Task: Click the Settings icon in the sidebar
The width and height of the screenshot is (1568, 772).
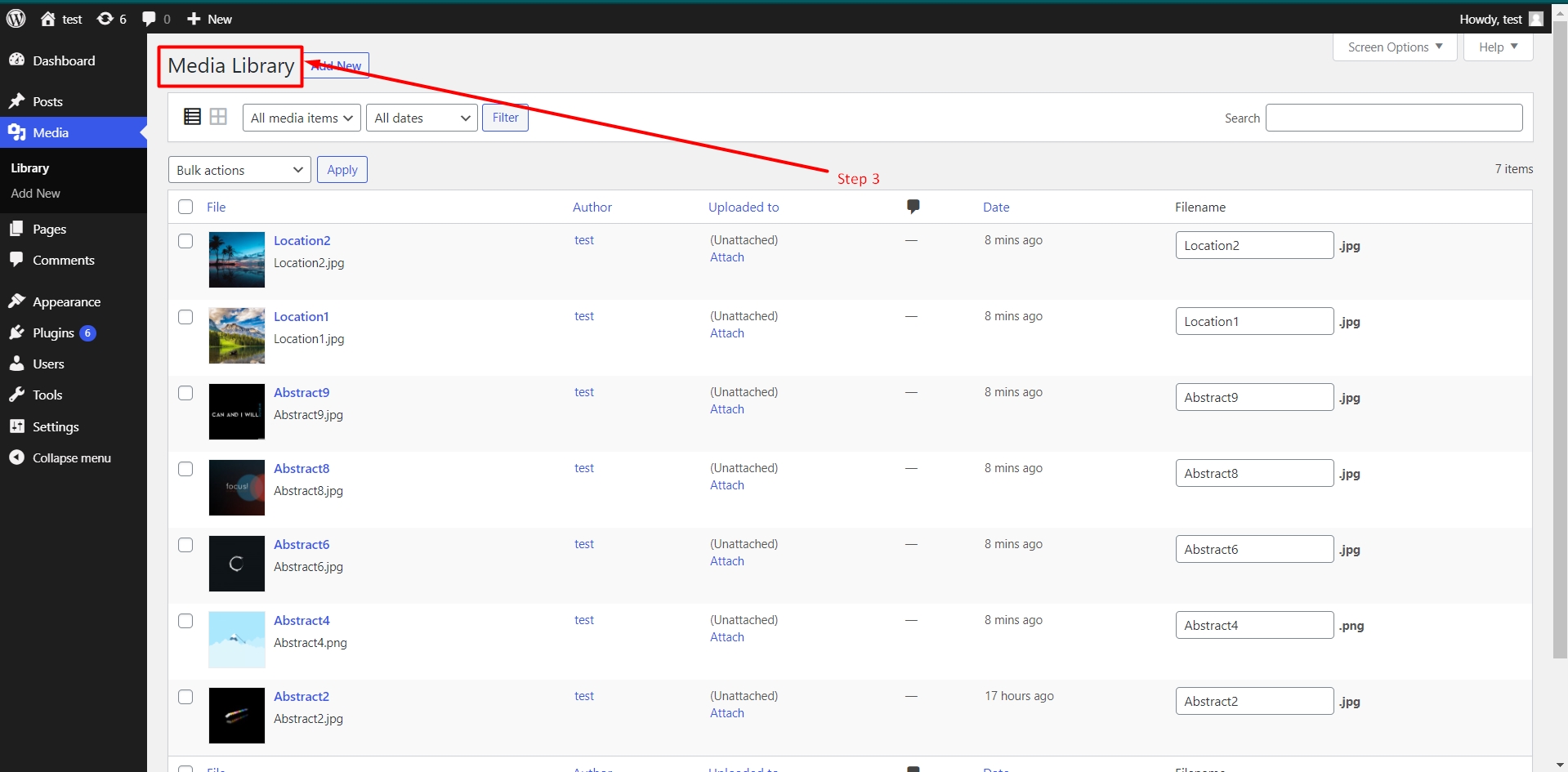Action: click(16, 426)
